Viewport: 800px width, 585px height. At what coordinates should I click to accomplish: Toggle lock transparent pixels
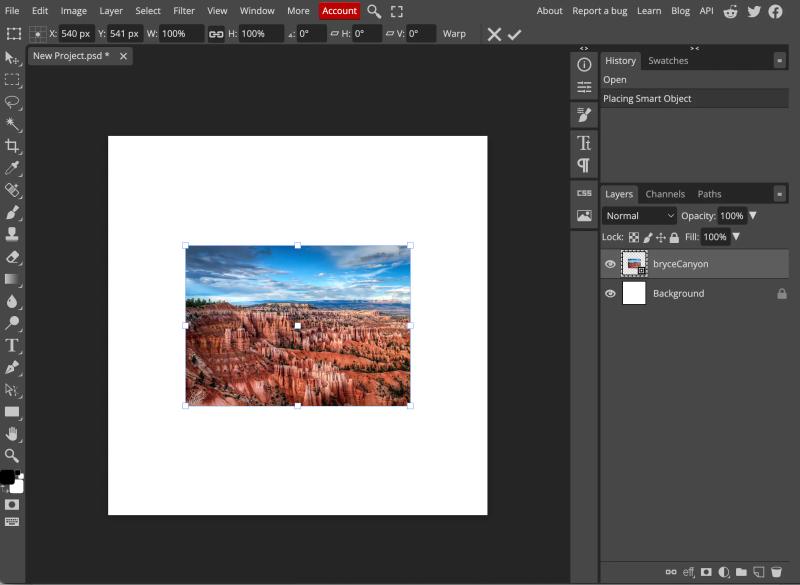click(634, 237)
